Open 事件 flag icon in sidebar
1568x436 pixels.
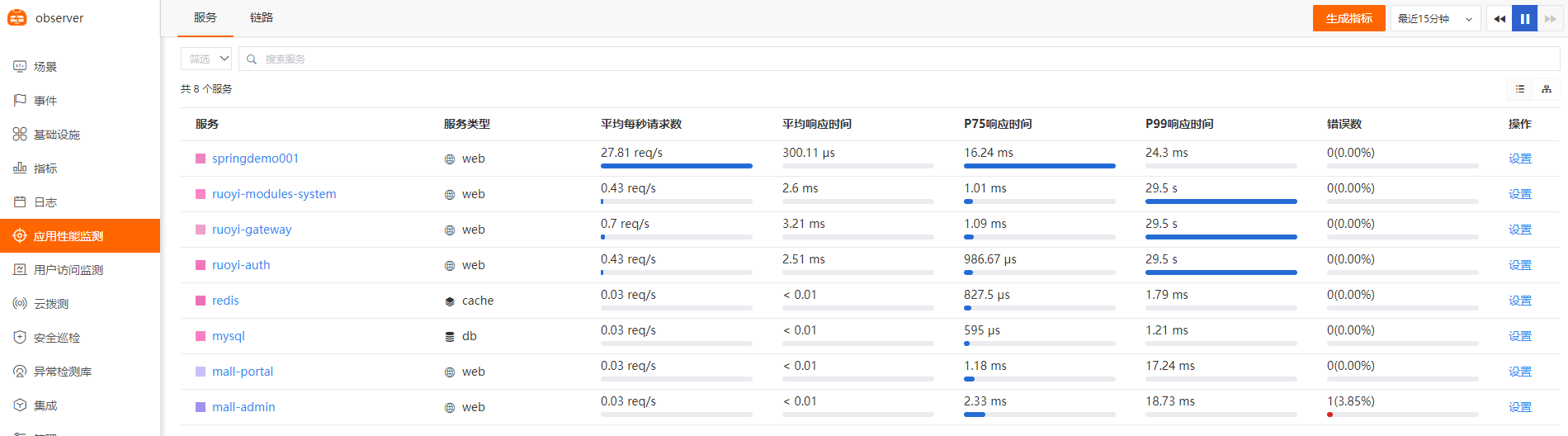coord(20,101)
